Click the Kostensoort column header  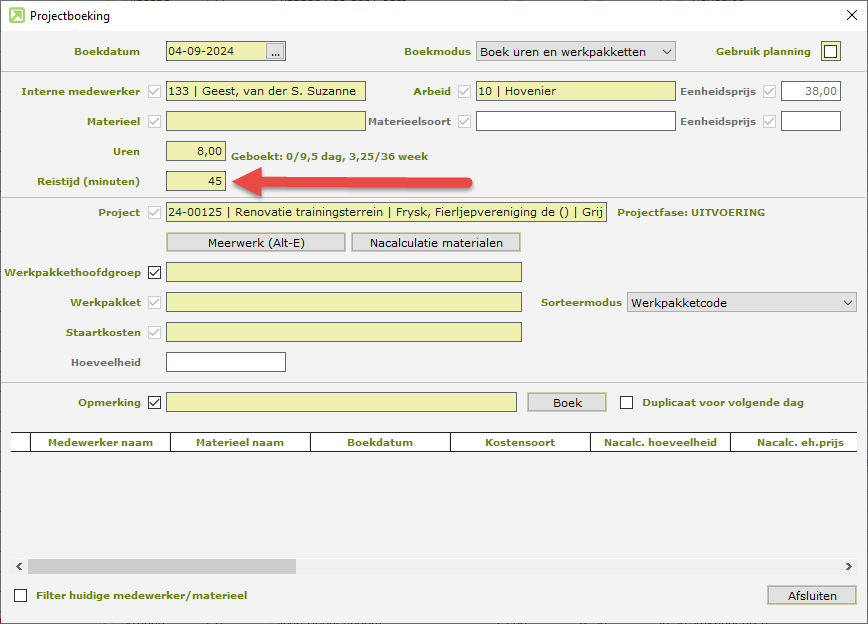click(520, 442)
